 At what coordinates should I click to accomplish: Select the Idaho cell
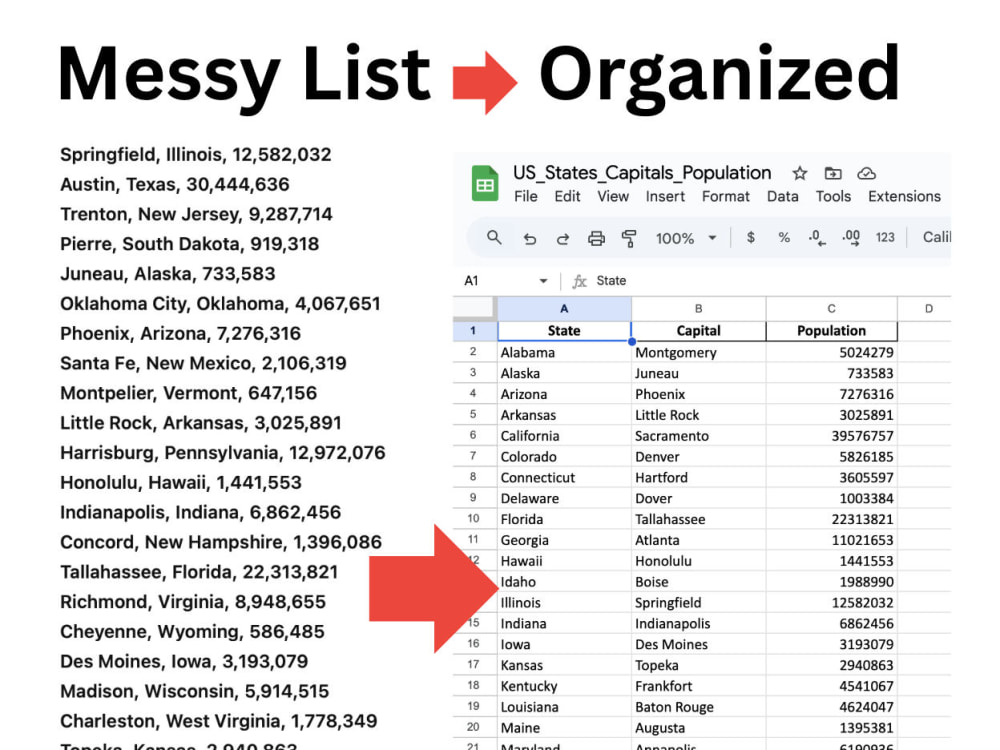pos(564,582)
